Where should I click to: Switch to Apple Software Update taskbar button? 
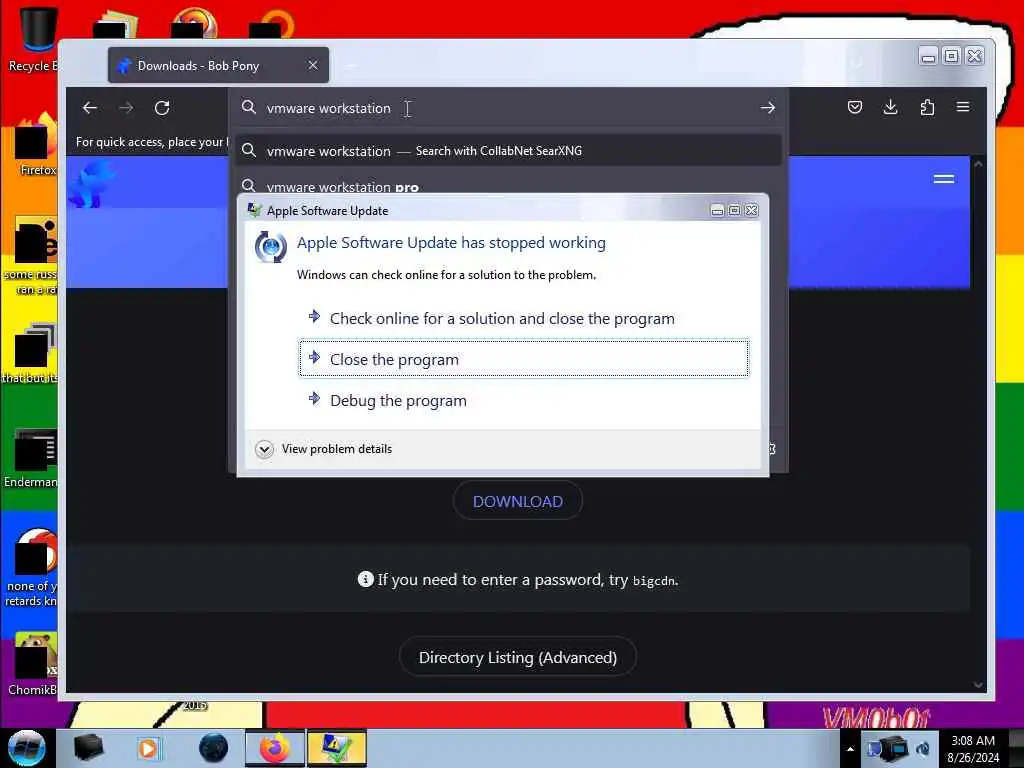[x=336, y=748]
